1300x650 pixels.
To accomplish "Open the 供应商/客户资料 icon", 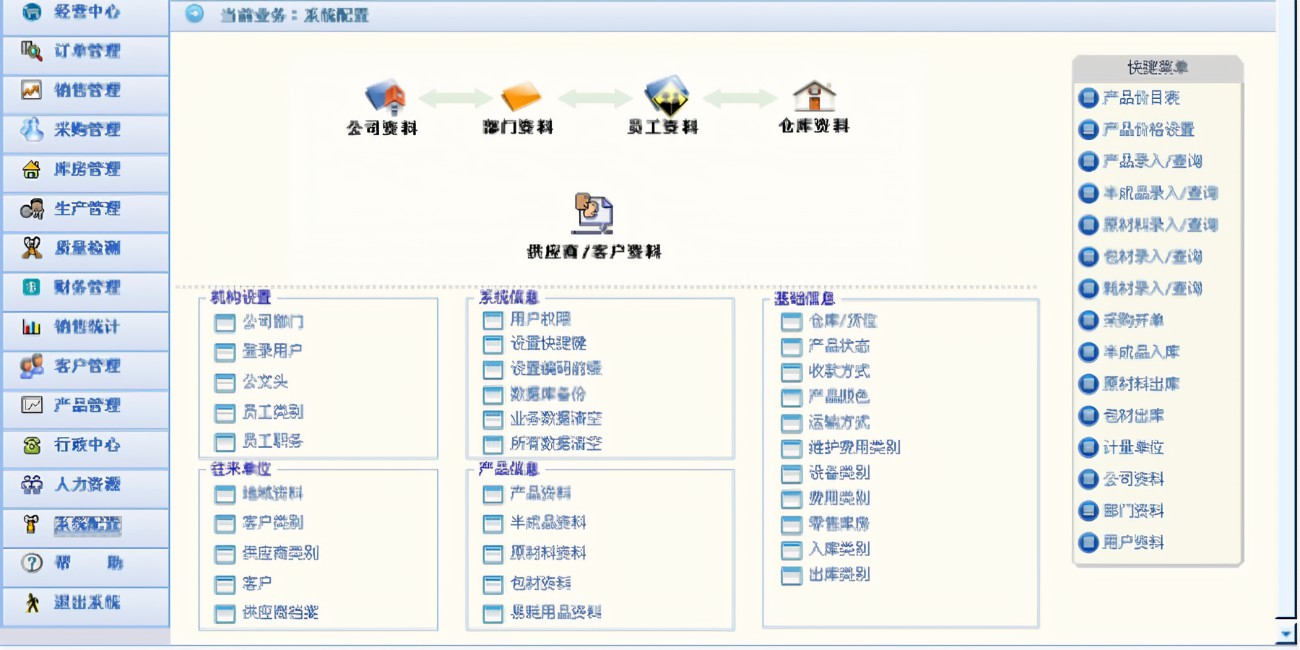I will [x=592, y=213].
